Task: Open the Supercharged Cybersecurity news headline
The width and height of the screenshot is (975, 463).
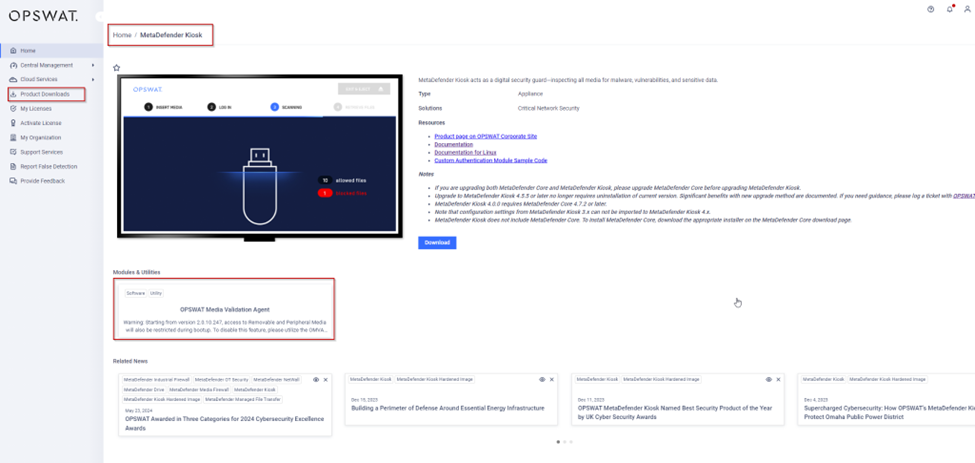Action: click(889, 413)
